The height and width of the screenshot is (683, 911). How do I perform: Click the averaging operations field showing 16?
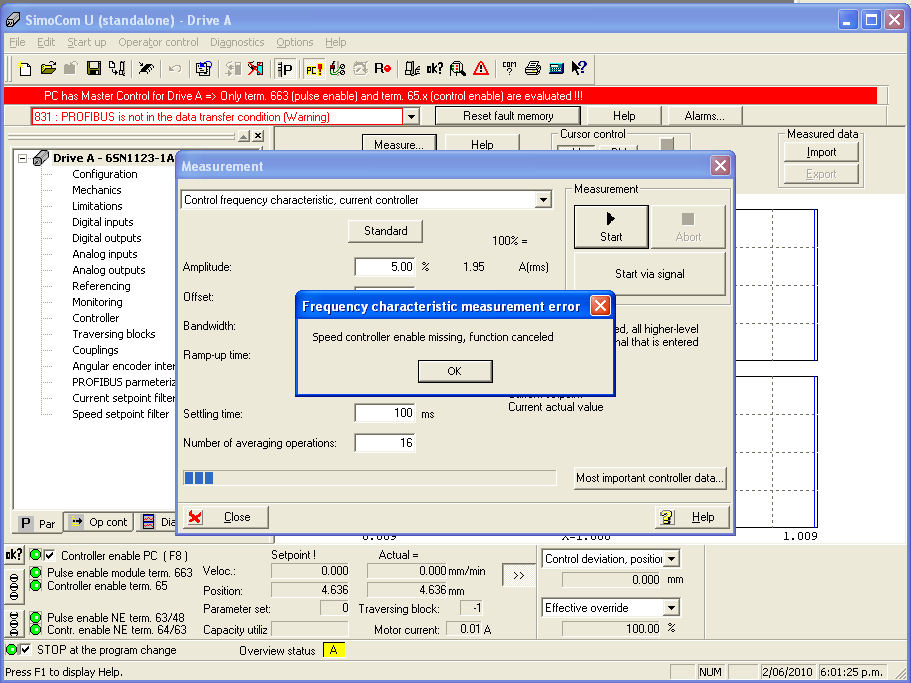coord(385,443)
